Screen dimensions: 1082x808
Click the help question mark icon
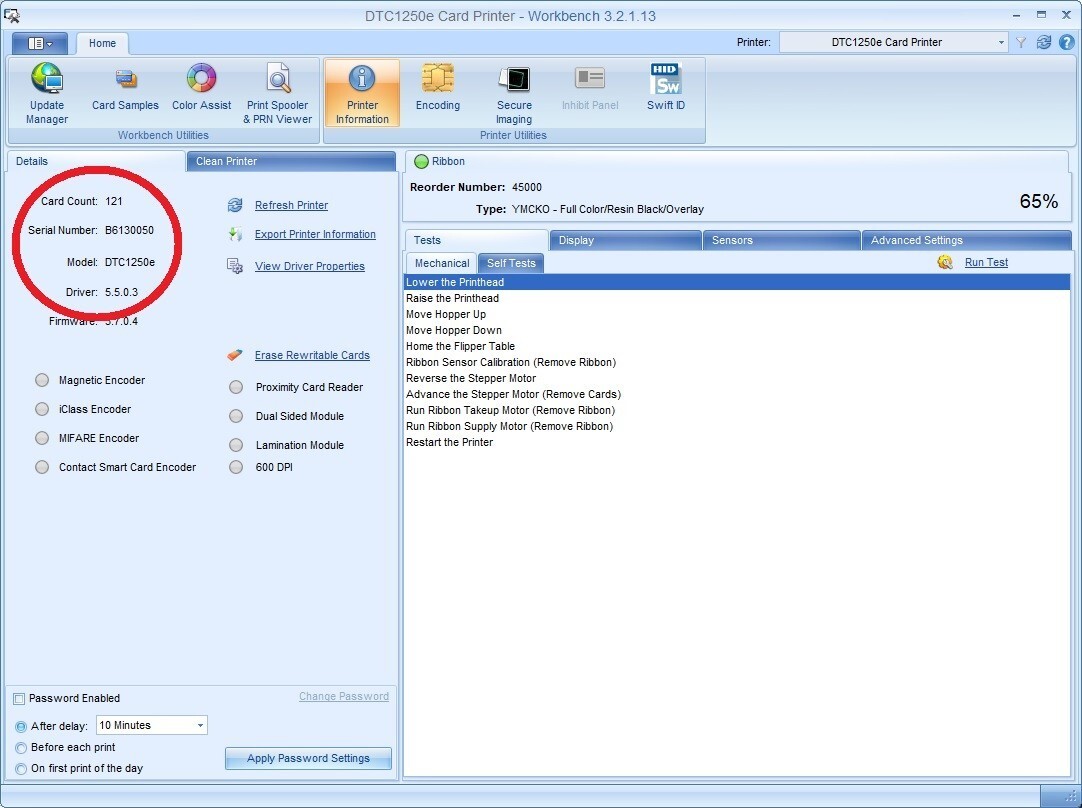point(1066,42)
